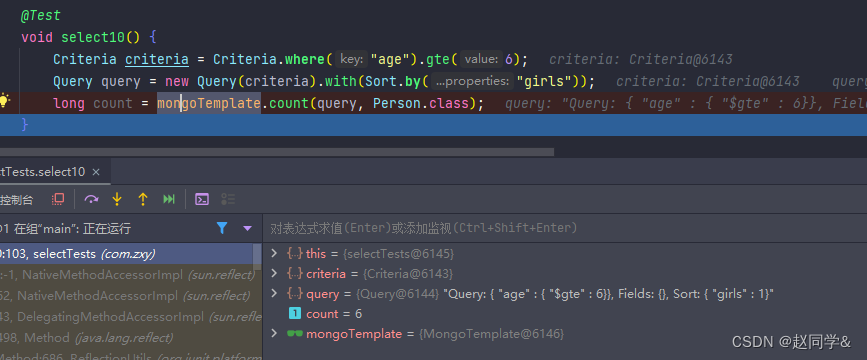
Task: Click the {MongoTemplate@6146} value text
Action: 491,333
